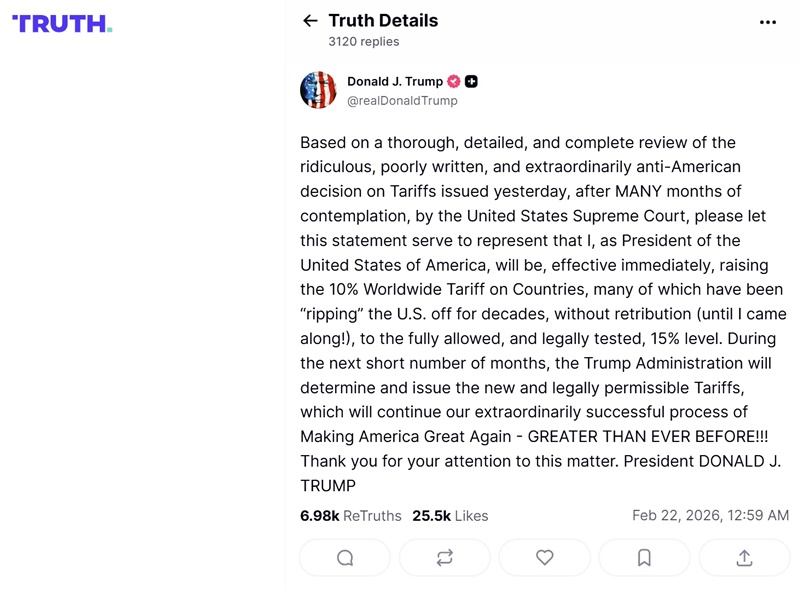
Task: View the 6.98k ReTruths list
Action: [350, 516]
